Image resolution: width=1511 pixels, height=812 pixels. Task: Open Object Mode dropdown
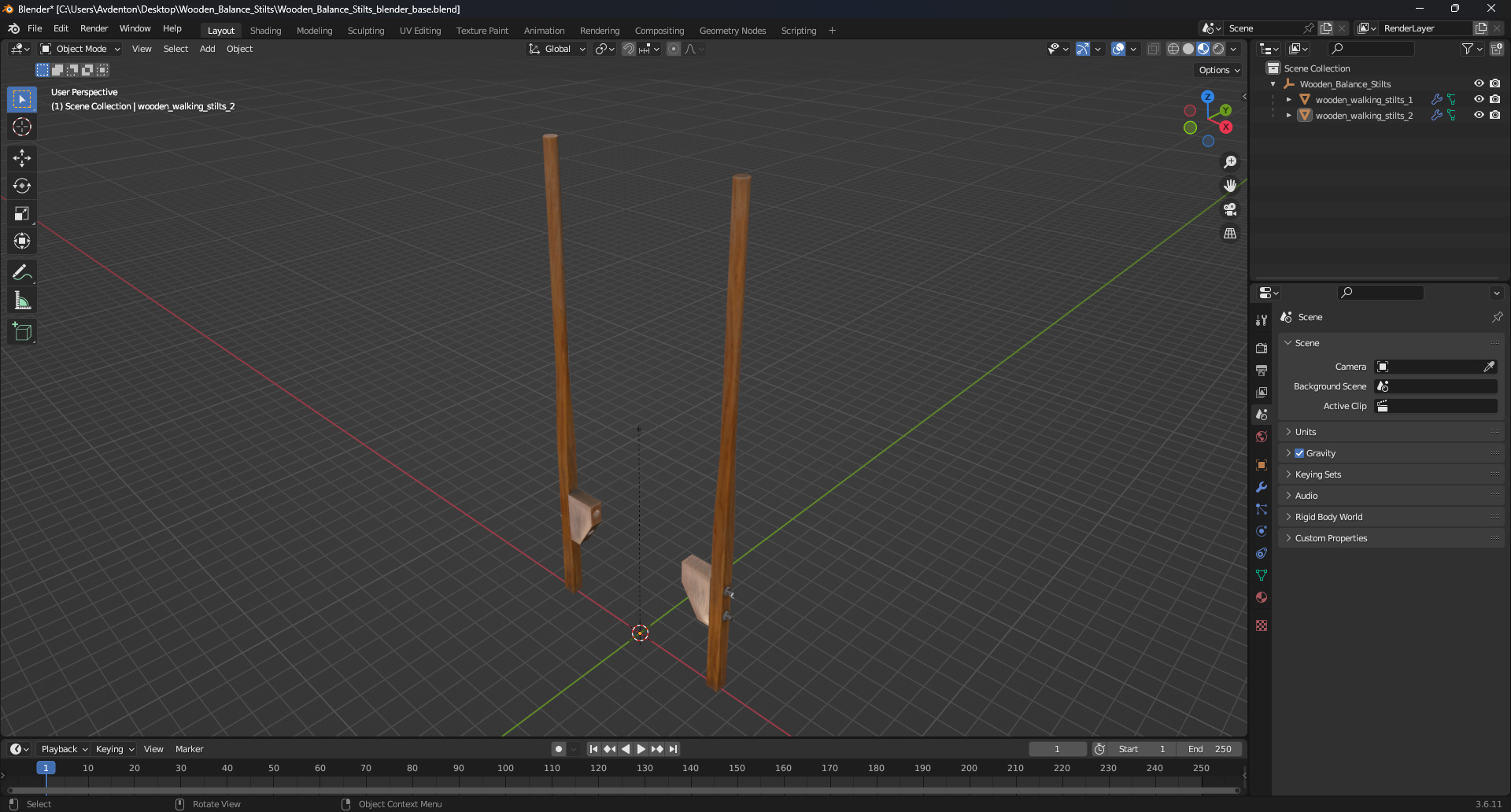(x=80, y=49)
